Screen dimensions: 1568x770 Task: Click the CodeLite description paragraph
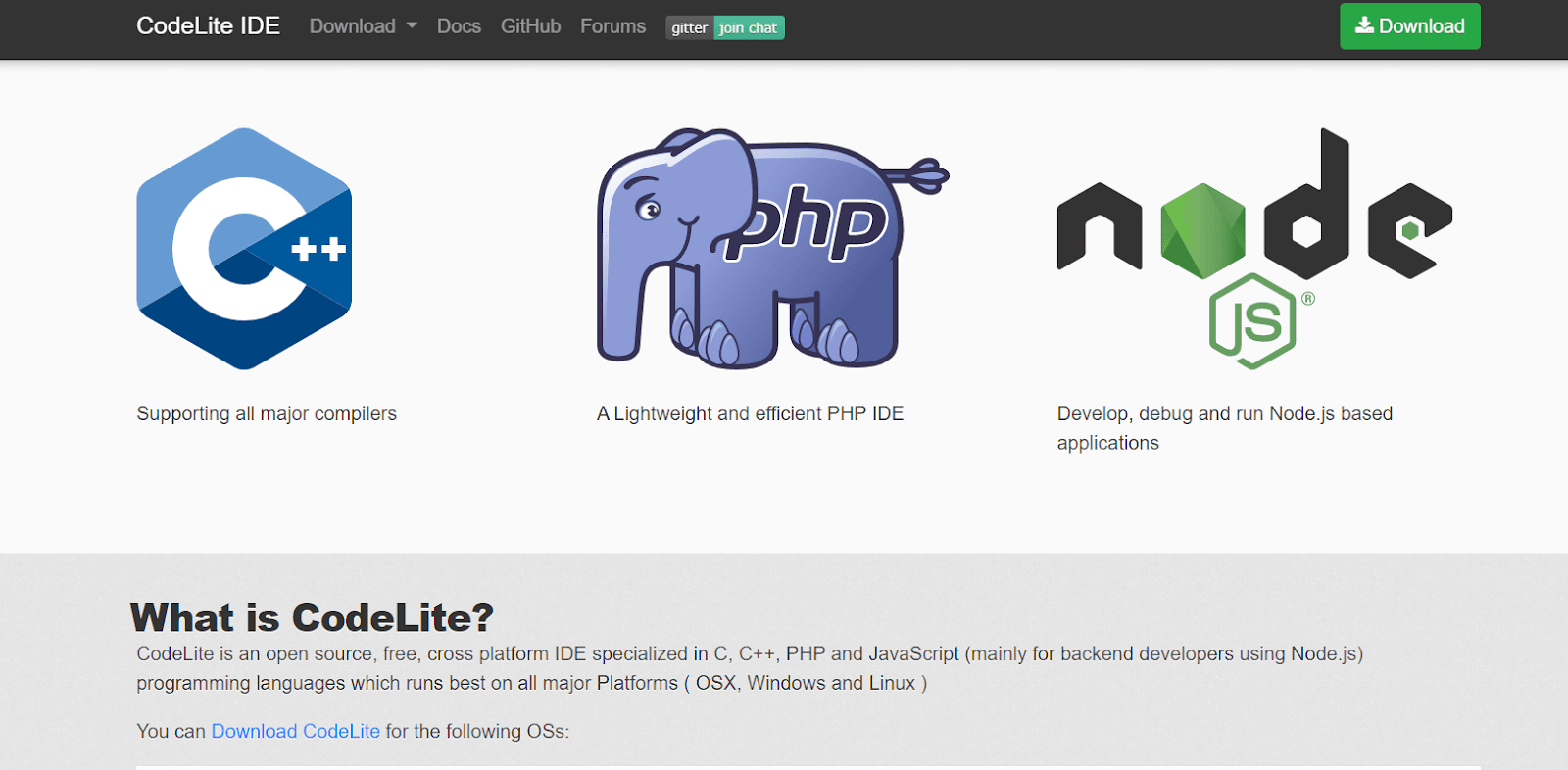(750, 668)
